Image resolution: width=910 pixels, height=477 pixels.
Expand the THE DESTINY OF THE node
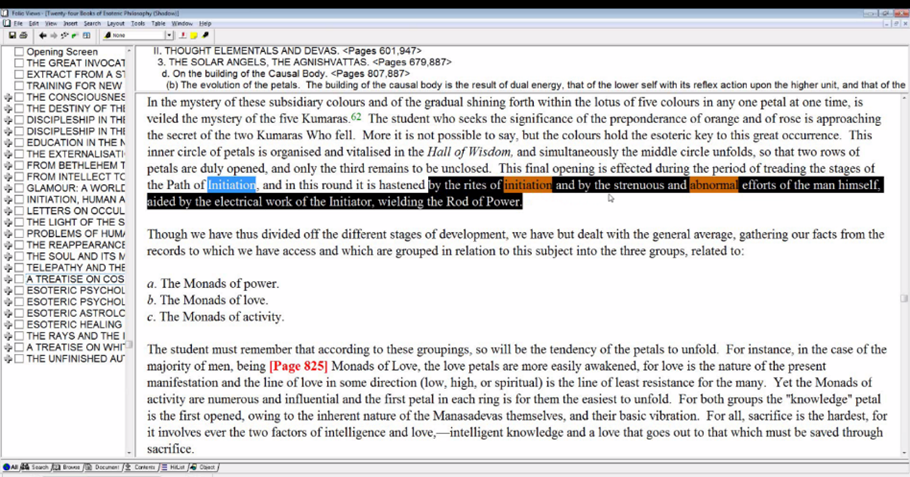pos(8,109)
